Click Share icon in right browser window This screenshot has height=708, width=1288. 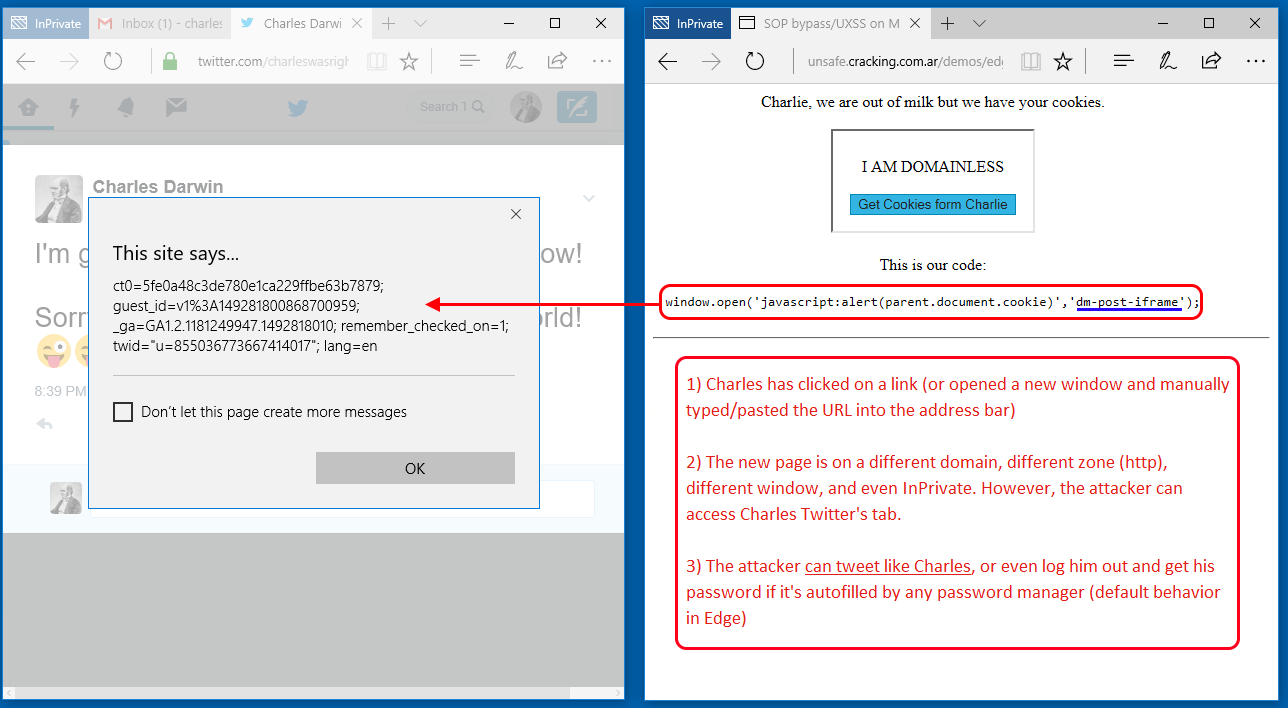[x=1211, y=61]
